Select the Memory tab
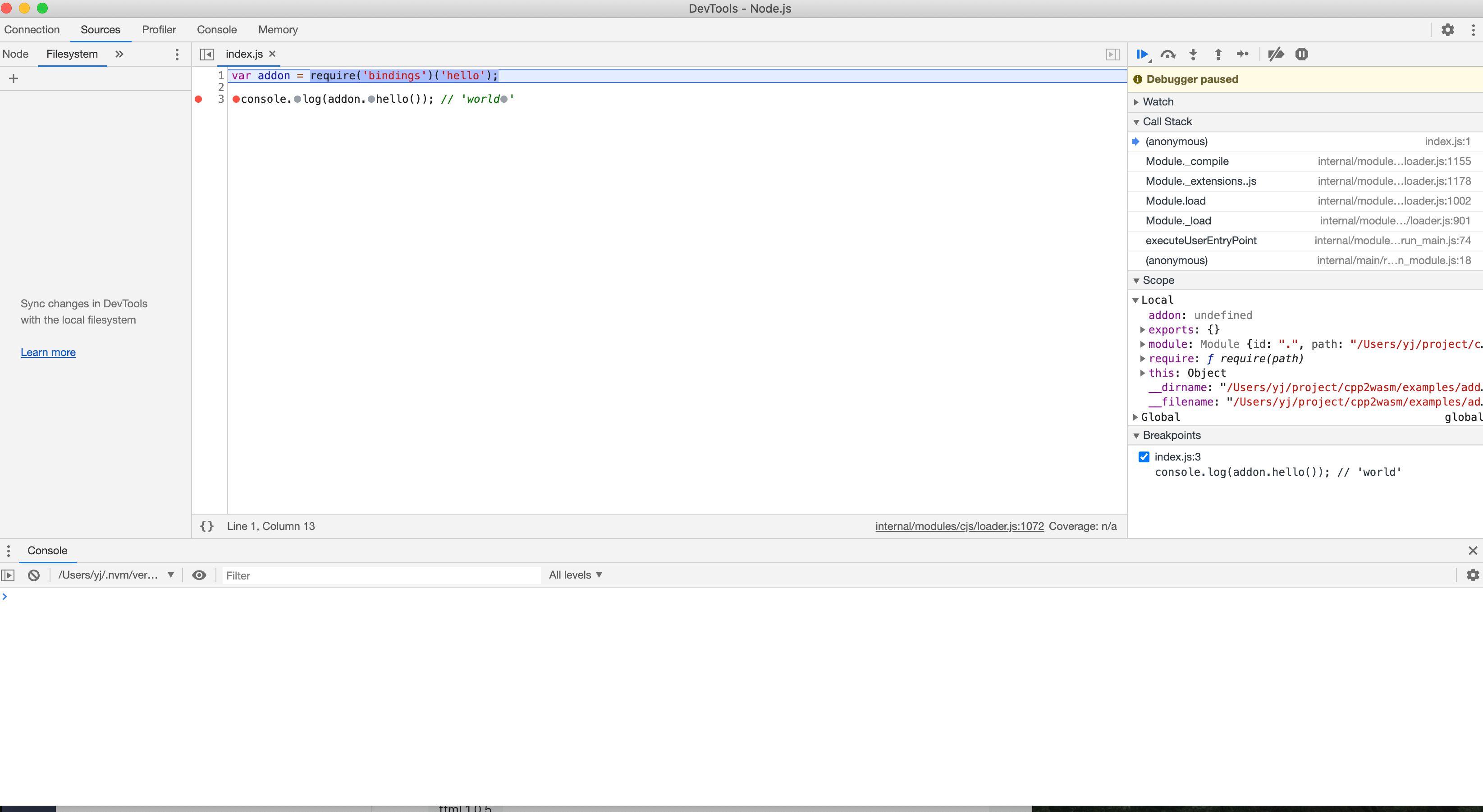1483x812 pixels. [278, 29]
